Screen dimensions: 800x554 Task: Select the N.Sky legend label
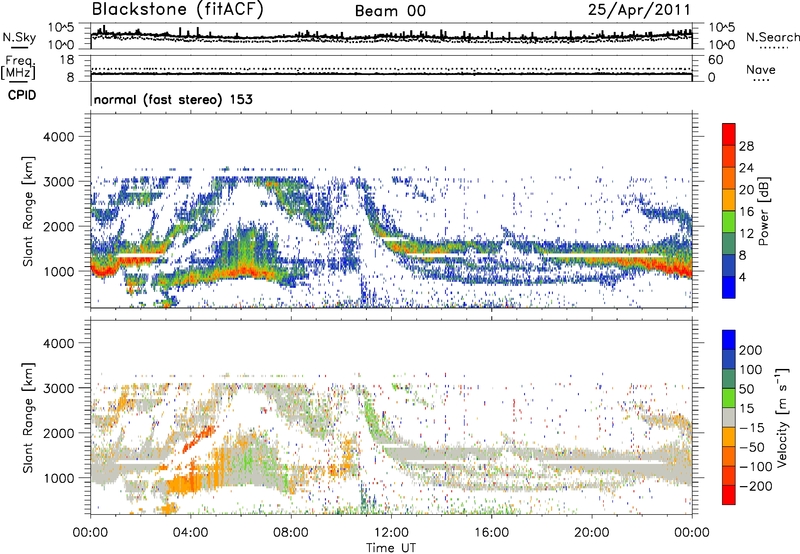[19, 37]
